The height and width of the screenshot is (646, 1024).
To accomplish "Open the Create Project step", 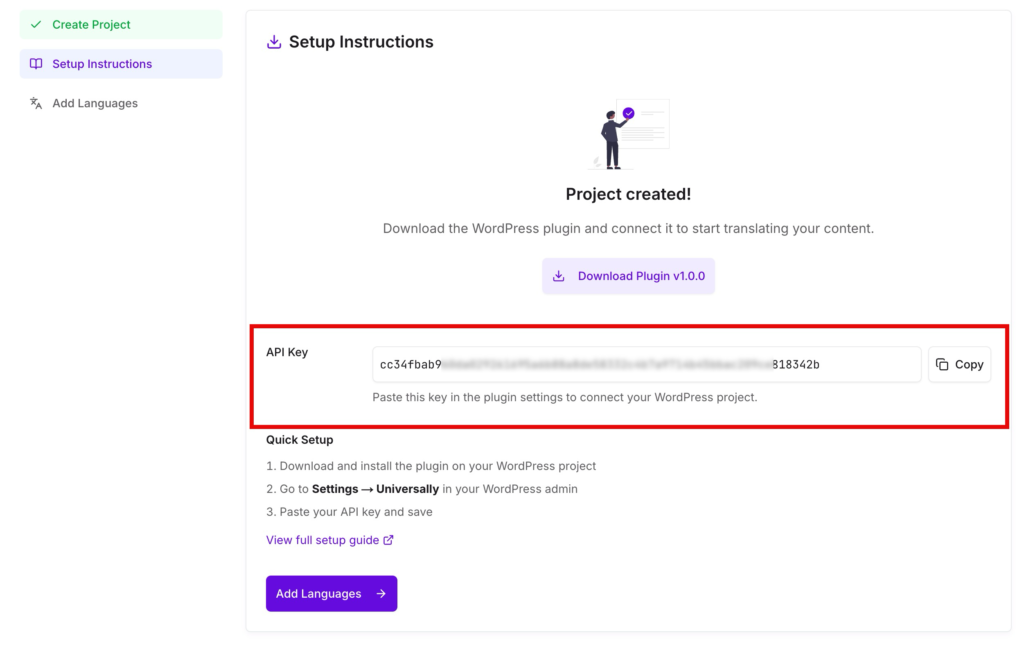I will 121,25.
